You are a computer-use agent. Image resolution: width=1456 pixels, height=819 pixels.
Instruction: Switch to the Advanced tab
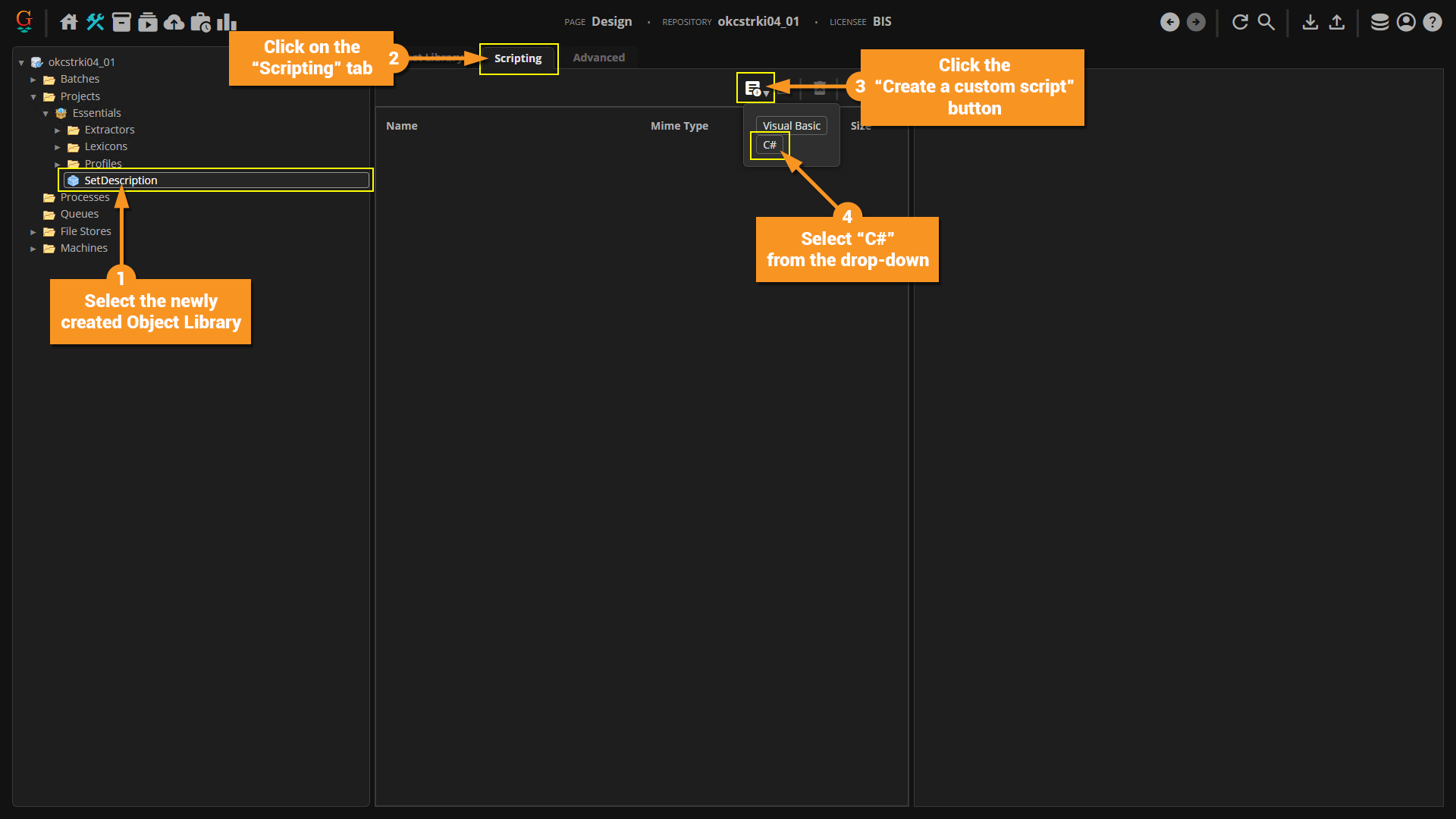coord(598,58)
